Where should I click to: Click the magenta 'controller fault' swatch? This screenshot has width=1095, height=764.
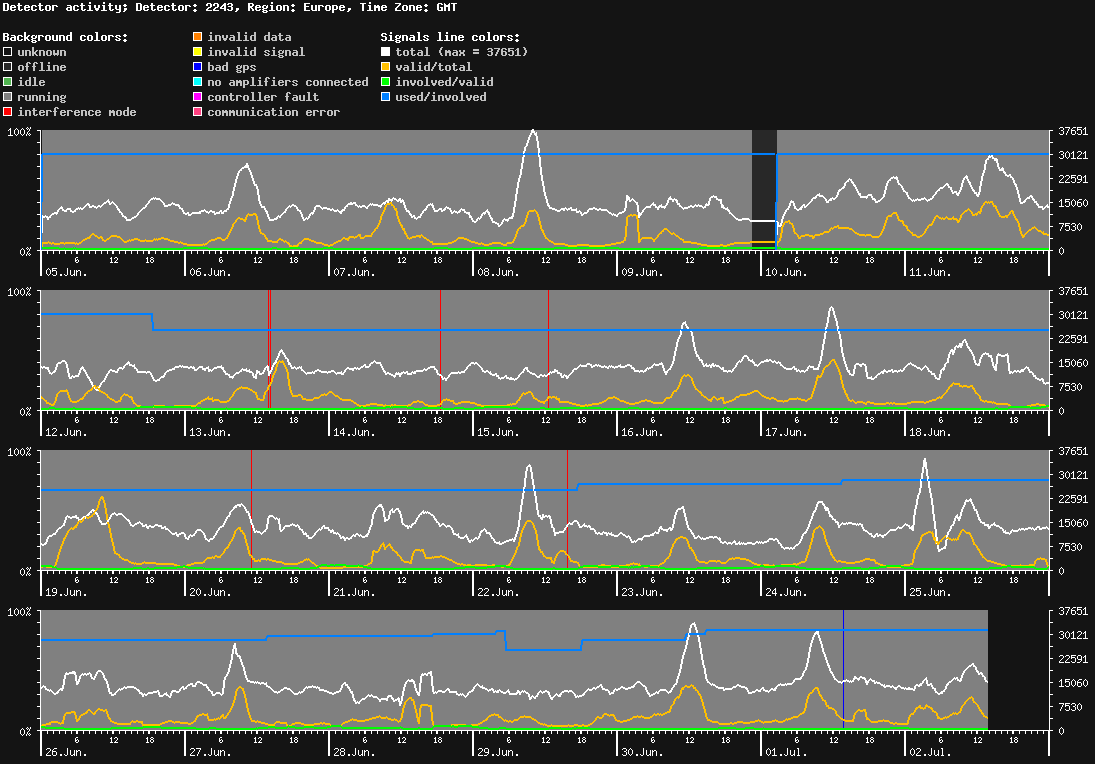[x=198, y=96]
